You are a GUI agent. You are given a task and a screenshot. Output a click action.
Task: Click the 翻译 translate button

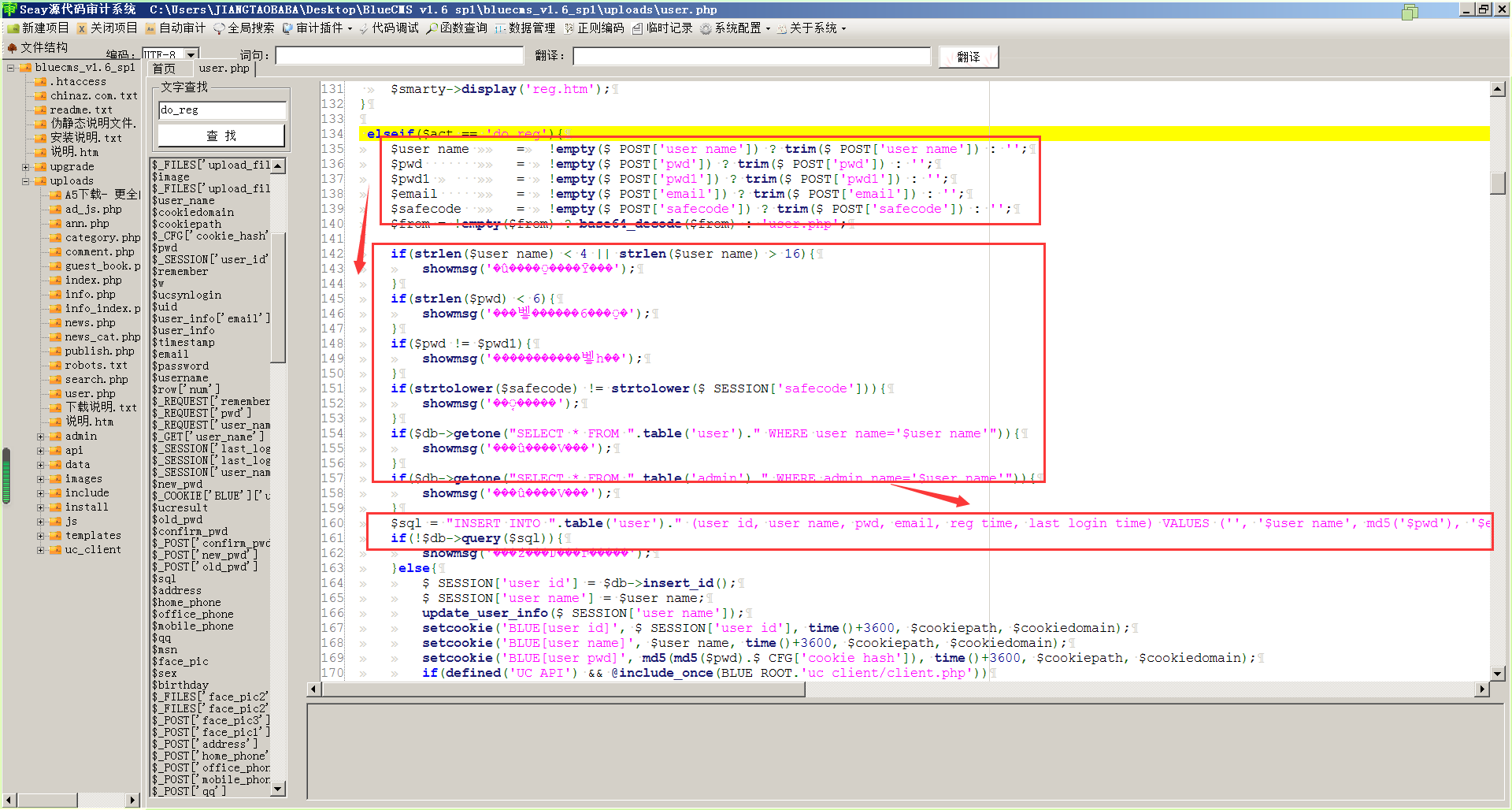(969, 57)
